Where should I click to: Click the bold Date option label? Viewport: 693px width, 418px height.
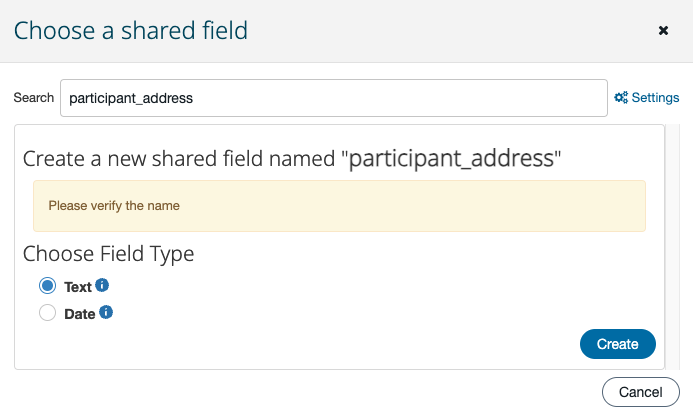pyautogui.click(x=80, y=314)
